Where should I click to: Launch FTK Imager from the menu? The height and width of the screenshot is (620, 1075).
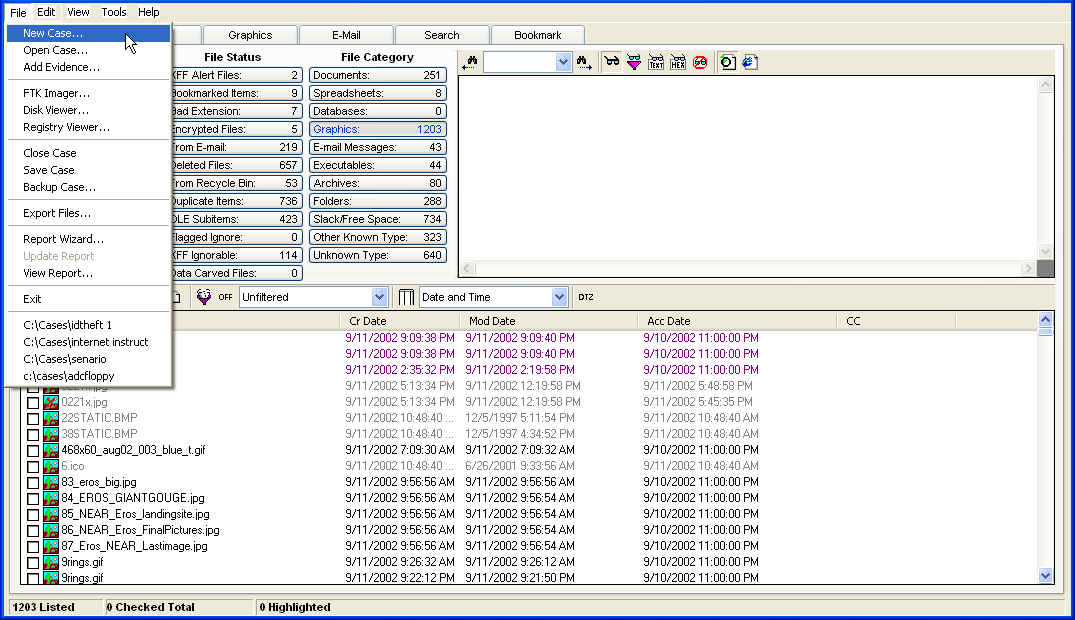coord(88,93)
